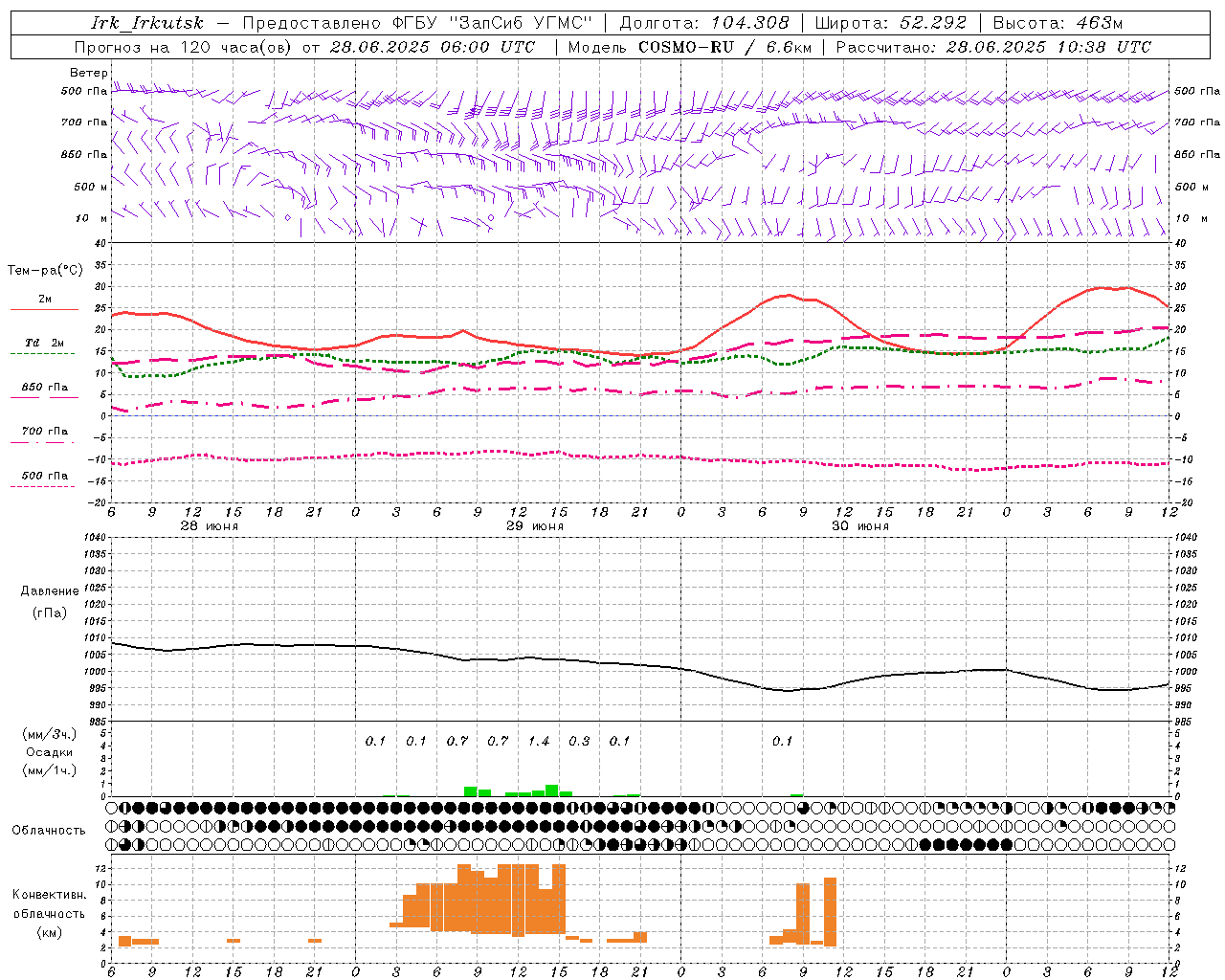The height and width of the screenshot is (980, 1225).
Task: Click Рассчитано: 28.06.2025 10:38 UTC timestamp
Action: [993, 47]
